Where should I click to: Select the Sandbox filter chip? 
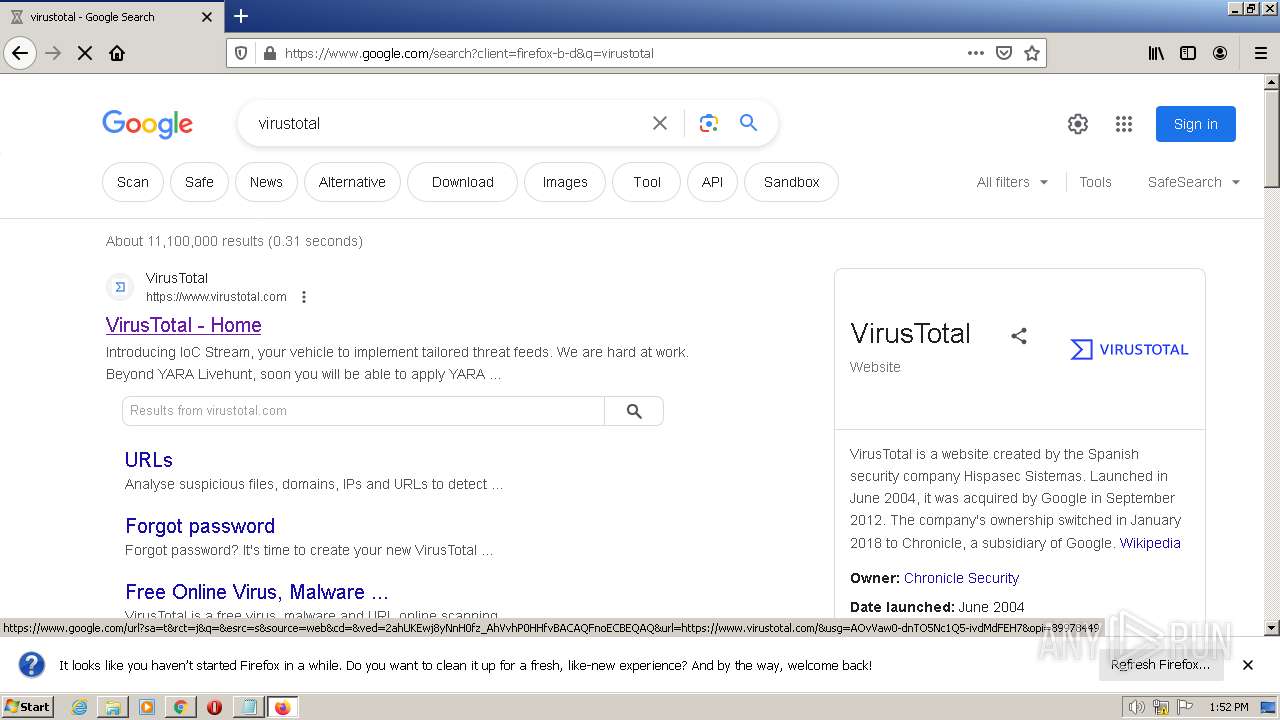click(x=791, y=182)
